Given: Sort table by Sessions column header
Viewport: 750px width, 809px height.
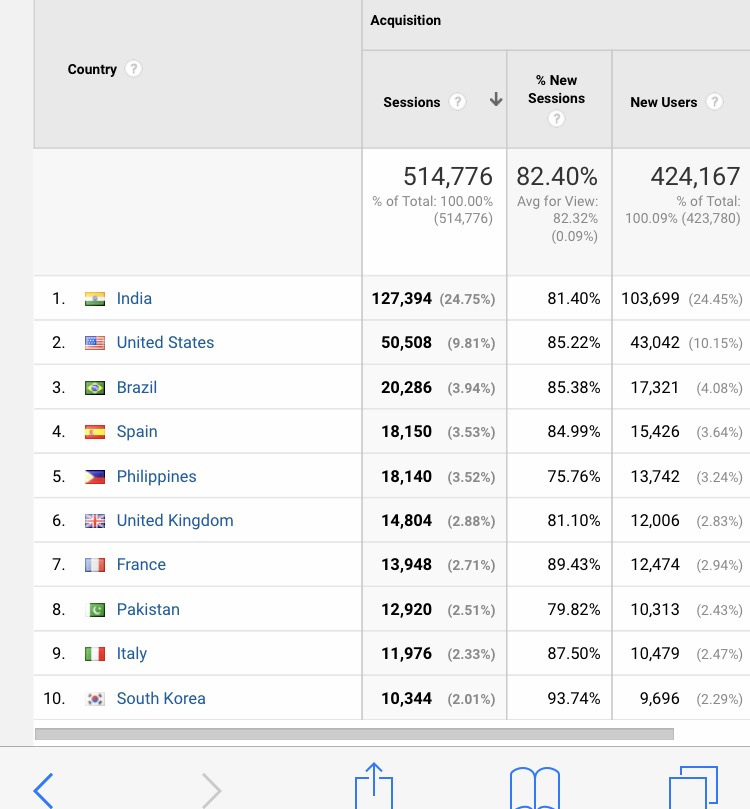Looking at the screenshot, I should (412, 102).
